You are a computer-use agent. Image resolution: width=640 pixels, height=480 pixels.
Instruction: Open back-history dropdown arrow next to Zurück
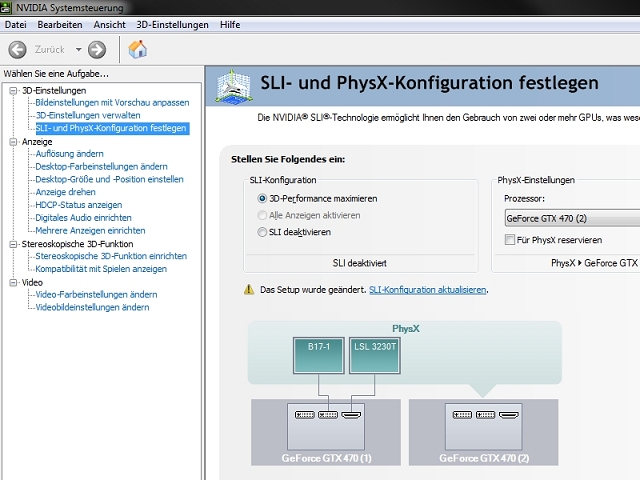[x=78, y=50]
